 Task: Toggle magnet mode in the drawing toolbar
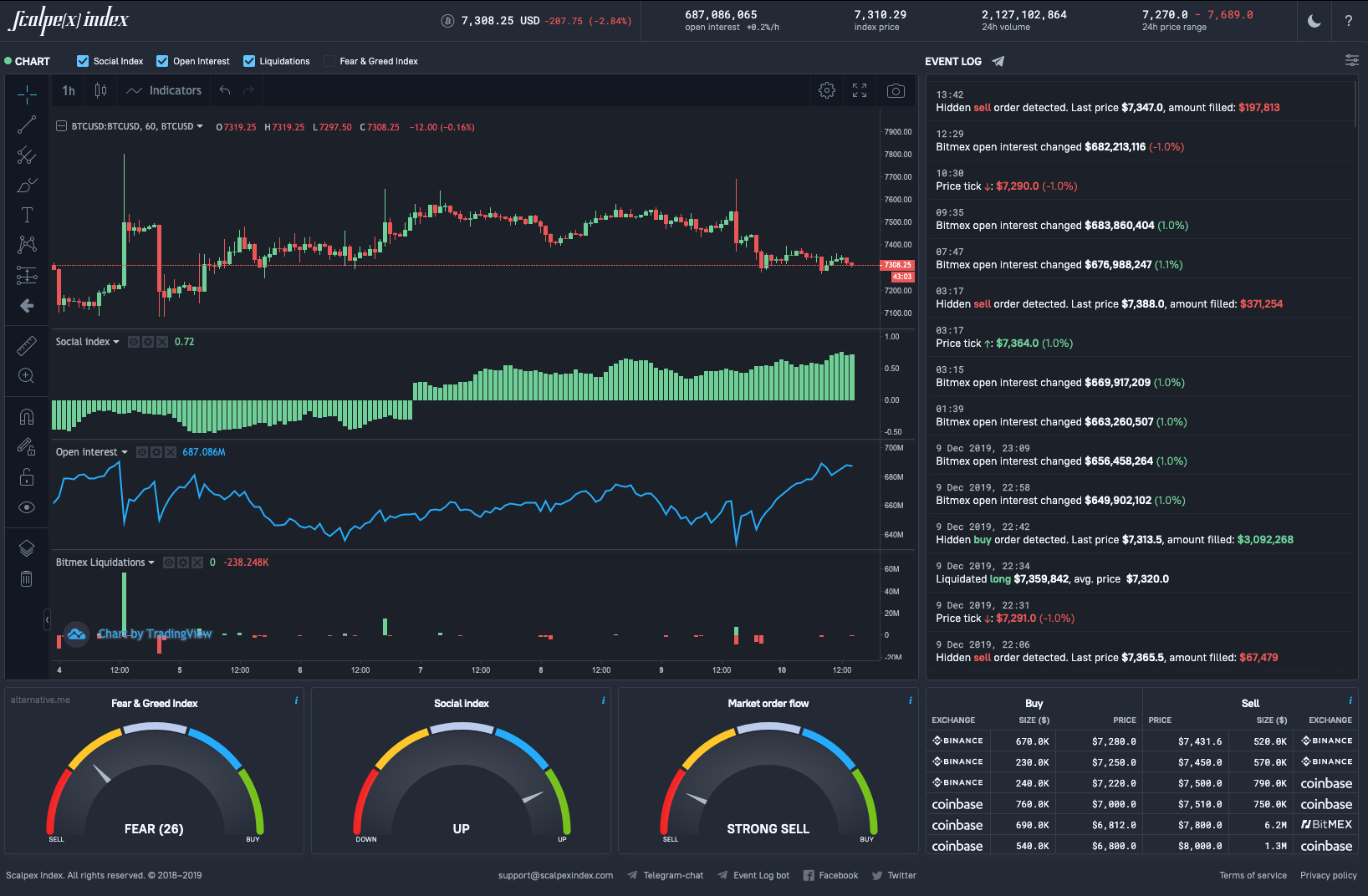[27, 416]
